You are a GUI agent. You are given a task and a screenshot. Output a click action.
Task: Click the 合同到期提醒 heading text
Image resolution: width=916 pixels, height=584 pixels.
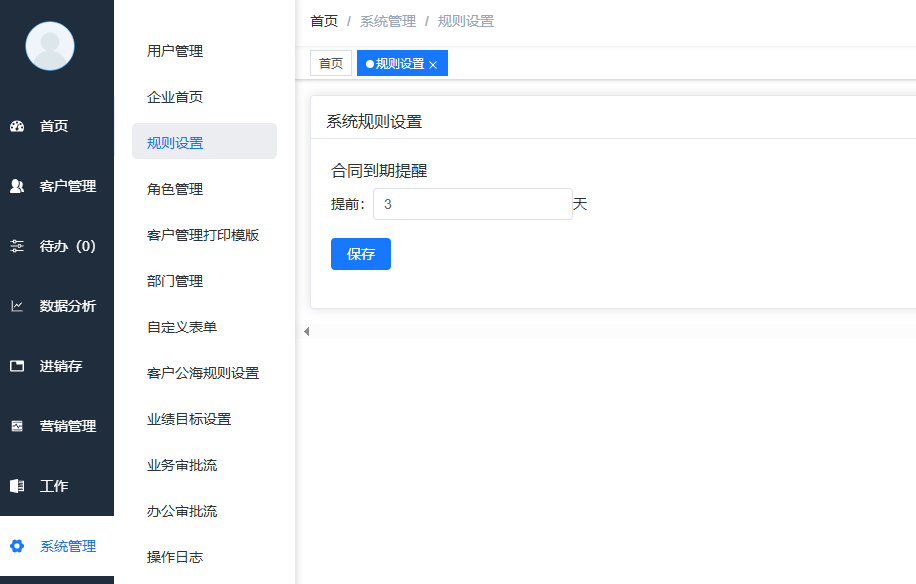pyautogui.click(x=379, y=171)
